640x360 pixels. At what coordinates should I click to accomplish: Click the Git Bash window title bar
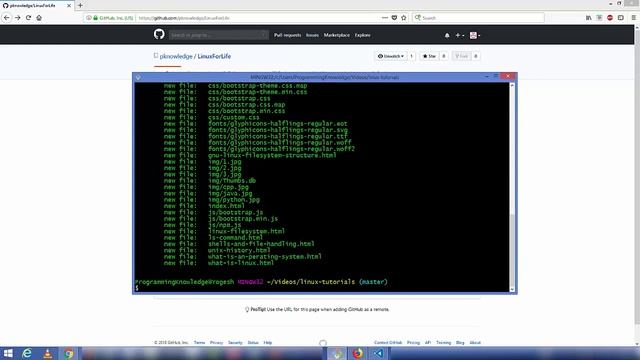point(324,77)
